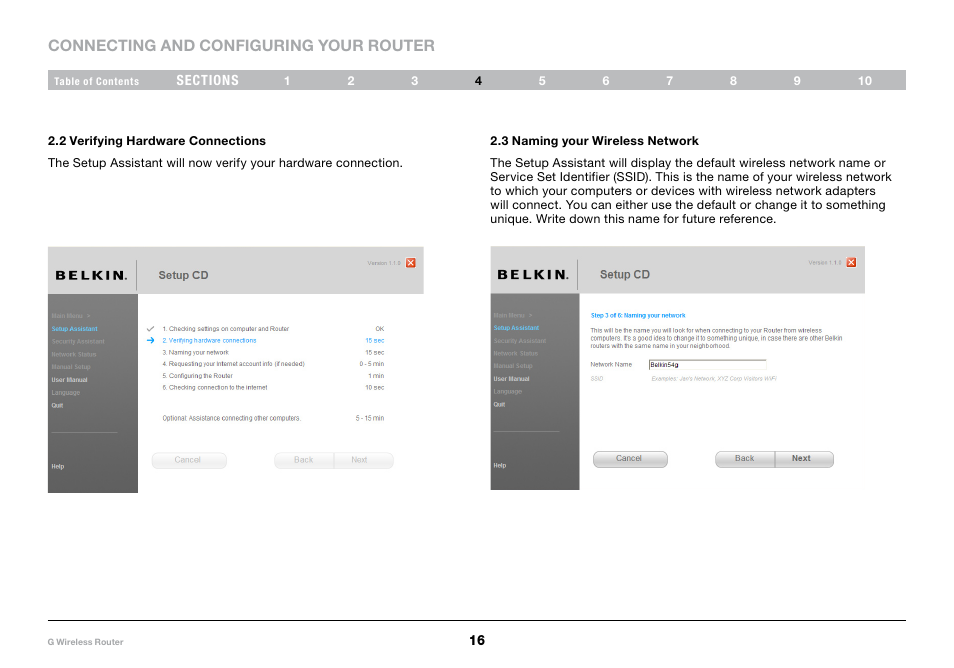
Task: Go to section 9 in navigation bar
Action: click(797, 81)
